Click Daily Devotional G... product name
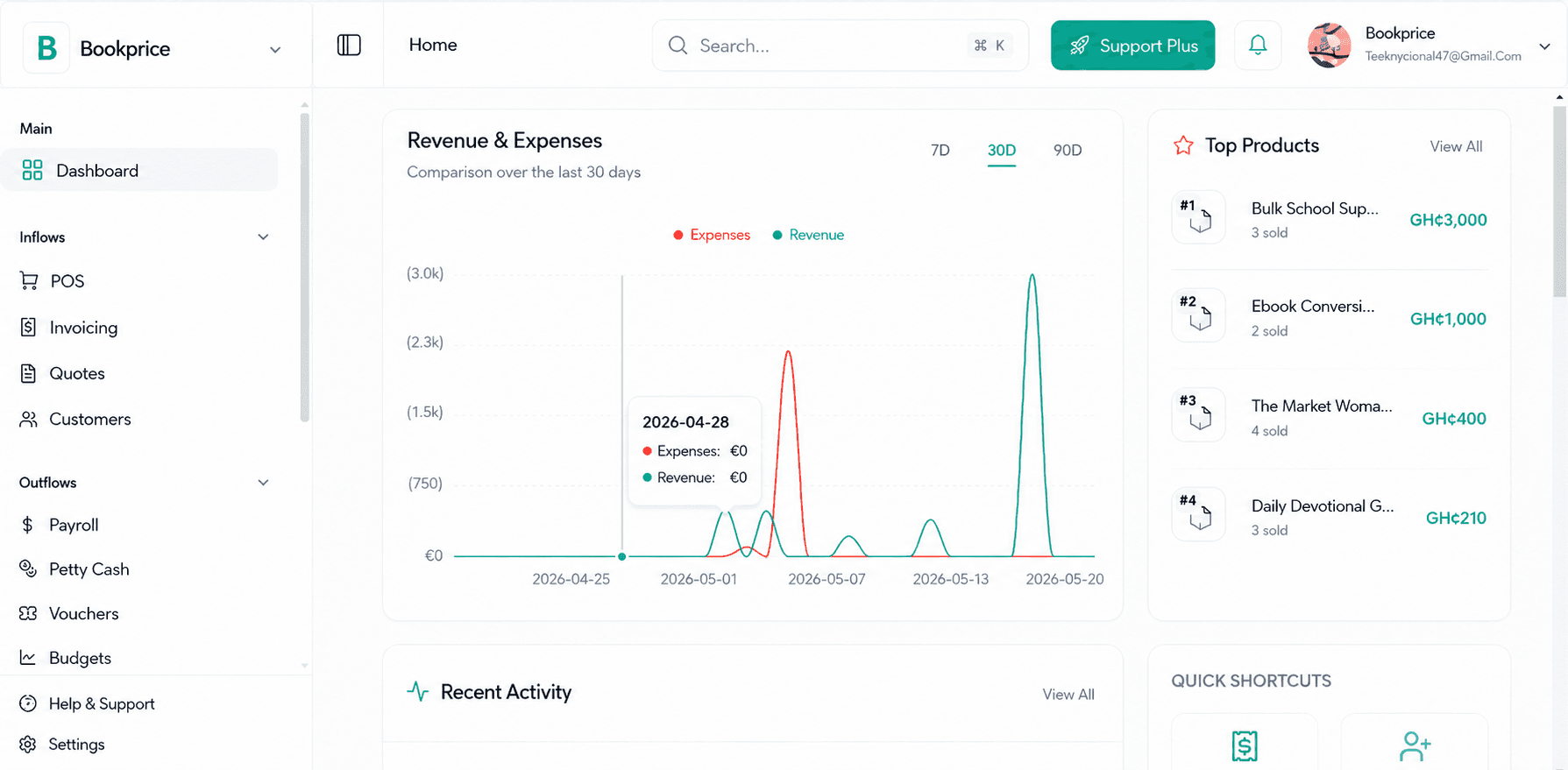The width and height of the screenshot is (1568, 770). (x=1323, y=505)
